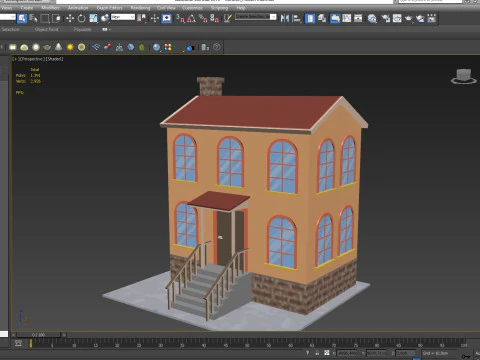Click Use Pivot Point Center icon
480x360 pixels.
coord(141,18)
